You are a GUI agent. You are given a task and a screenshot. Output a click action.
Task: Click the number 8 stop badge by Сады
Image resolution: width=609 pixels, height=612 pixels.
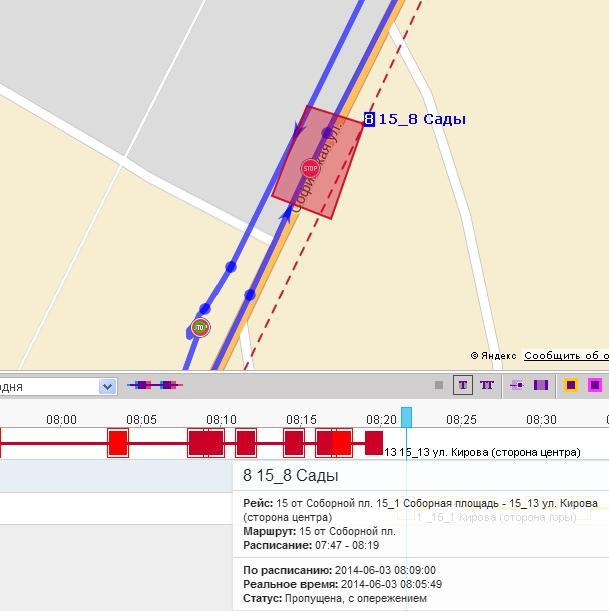369,119
